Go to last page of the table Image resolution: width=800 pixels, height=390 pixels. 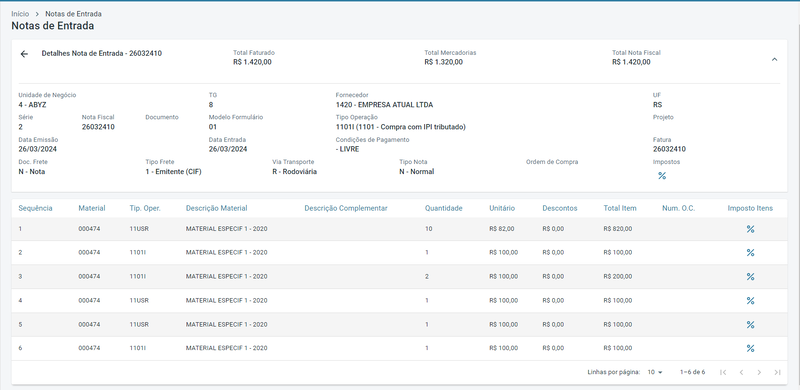pyautogui.click(x=777, y=372)
